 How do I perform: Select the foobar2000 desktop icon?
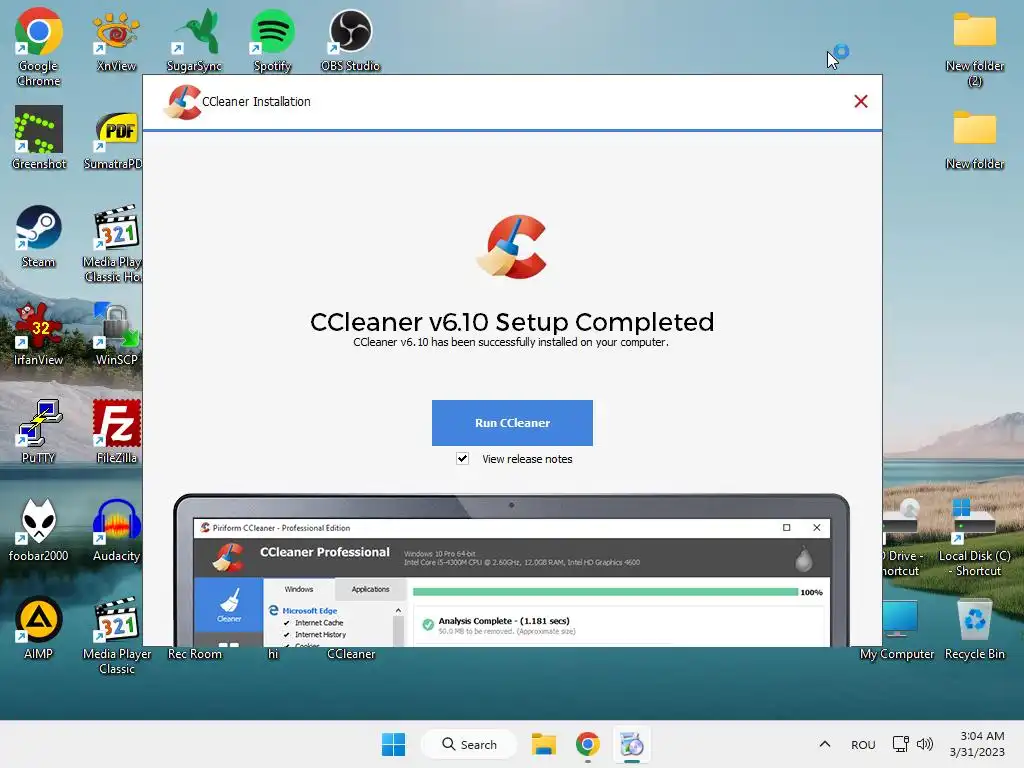pos(39,530)
